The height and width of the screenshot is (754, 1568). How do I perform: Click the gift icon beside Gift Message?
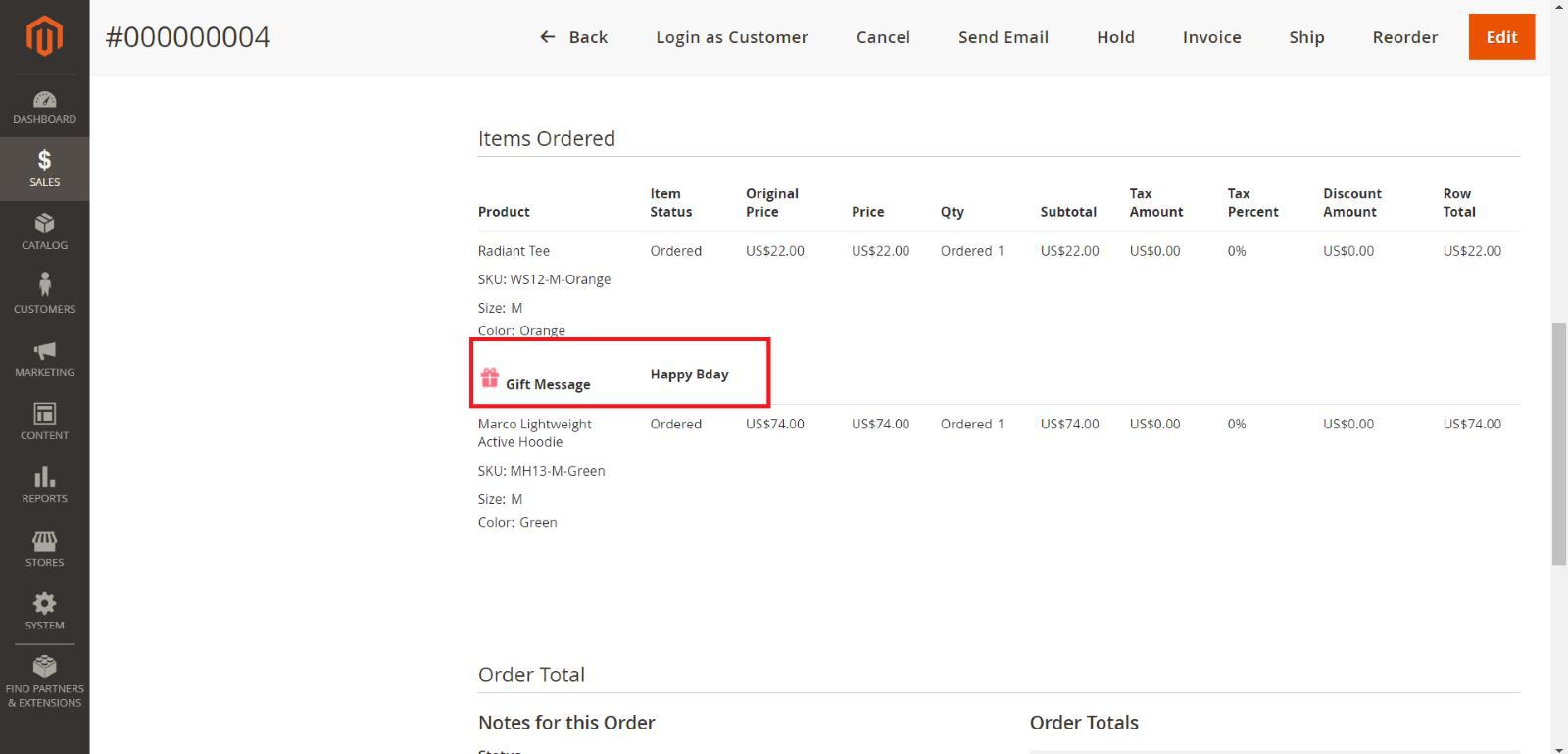(x=490, y=377)
